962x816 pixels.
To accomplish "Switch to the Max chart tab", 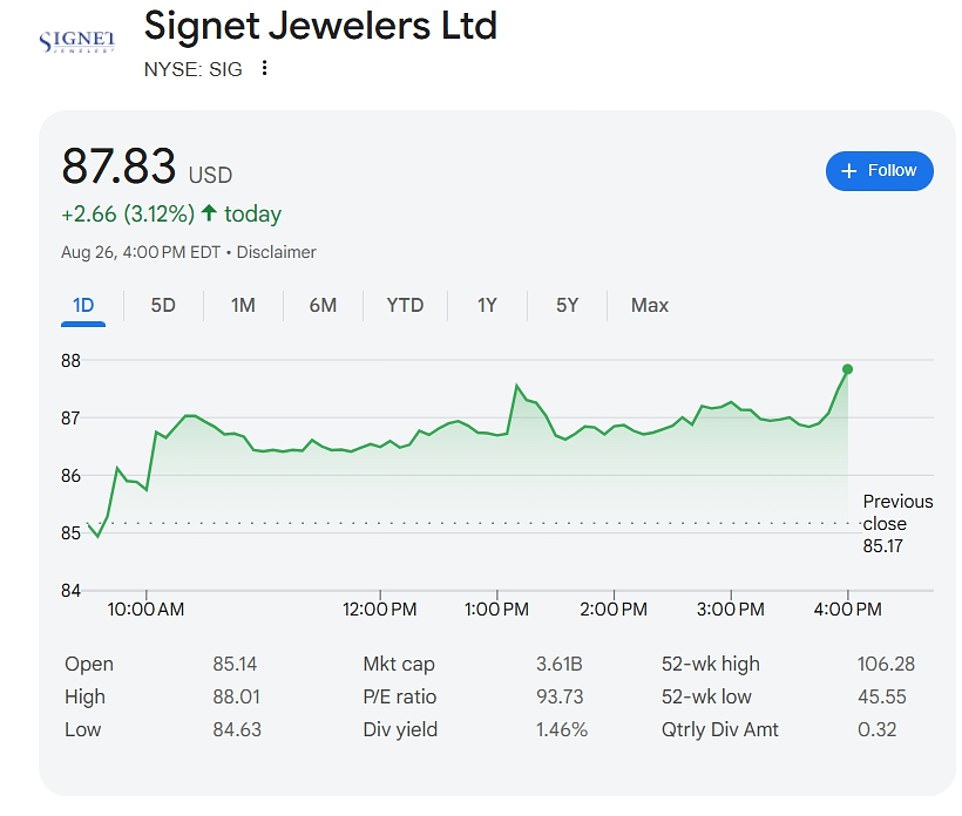I will pos(648,305).
